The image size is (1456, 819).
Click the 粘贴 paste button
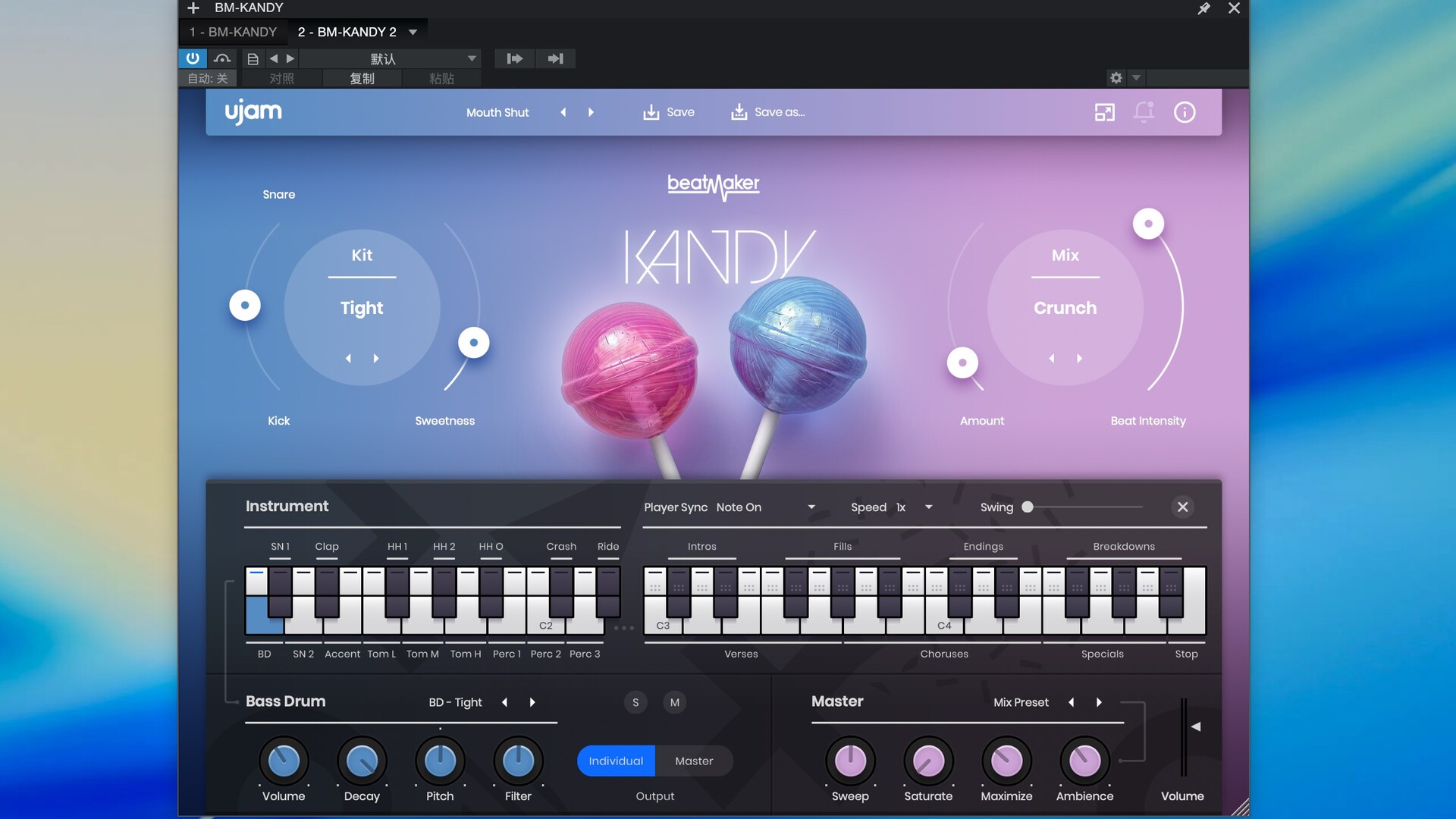tap(442, 78)
